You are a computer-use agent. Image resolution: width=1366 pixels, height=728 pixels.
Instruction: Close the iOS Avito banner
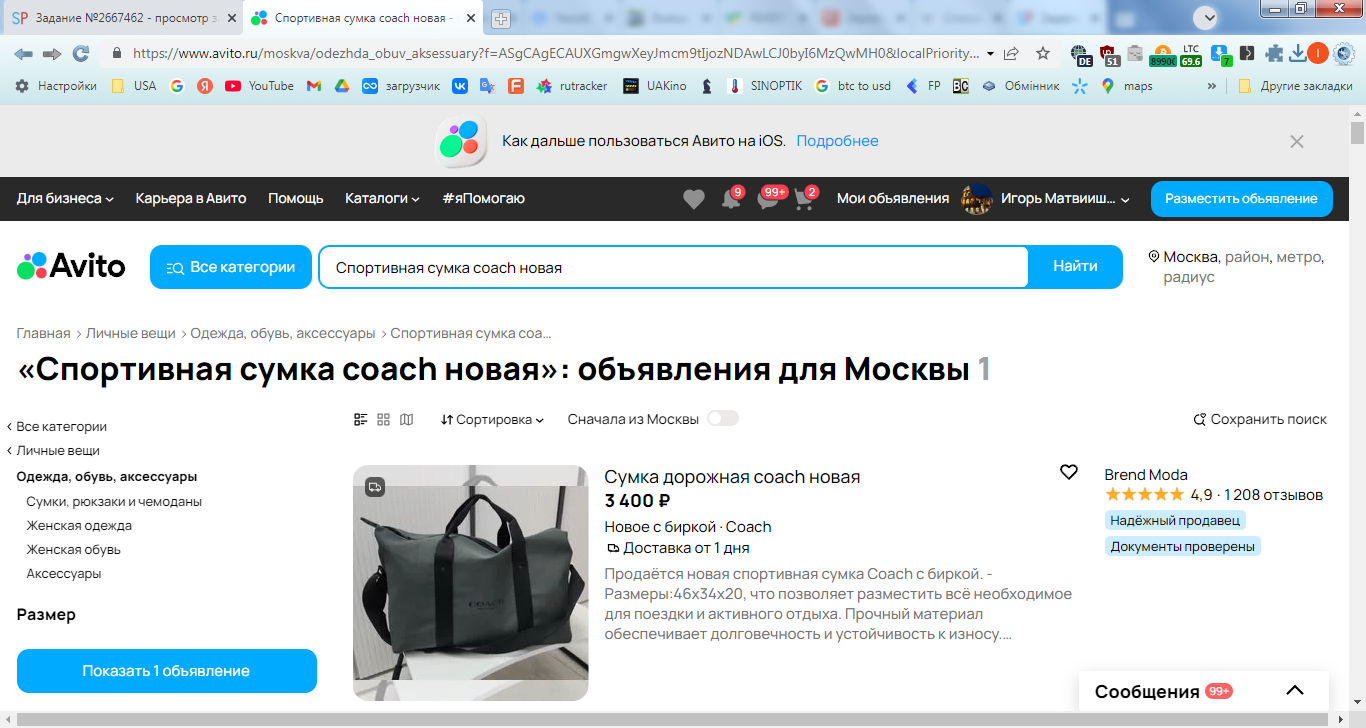[1297, 141]
